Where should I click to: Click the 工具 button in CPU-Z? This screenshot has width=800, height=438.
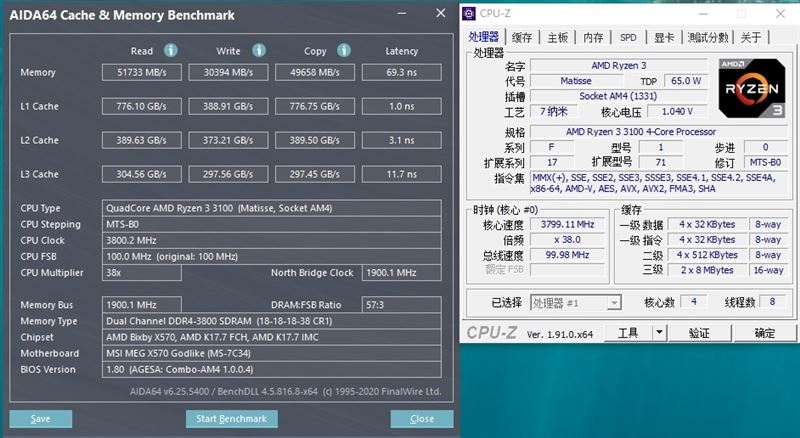[x=628, y=333]
